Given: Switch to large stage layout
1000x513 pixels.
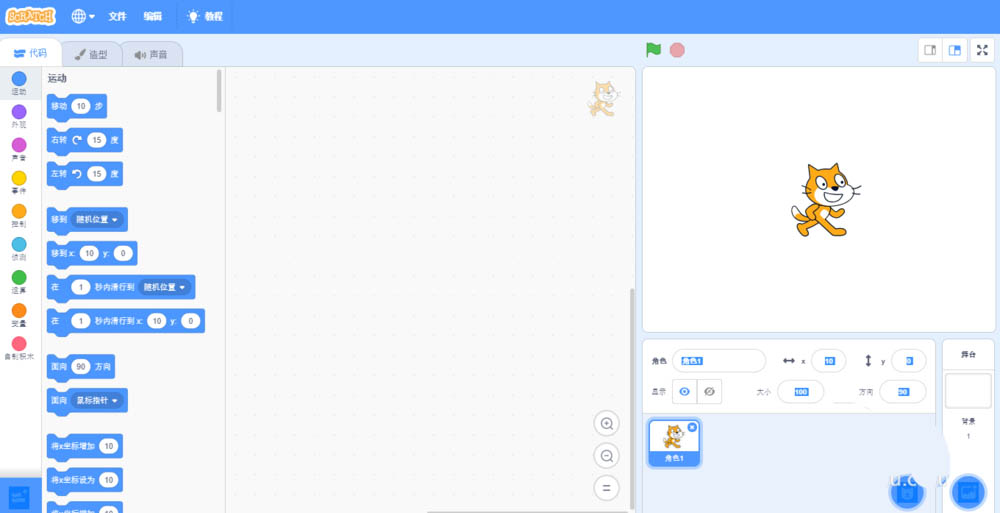Looking at the screenshot, I should [x=955, y=50].
